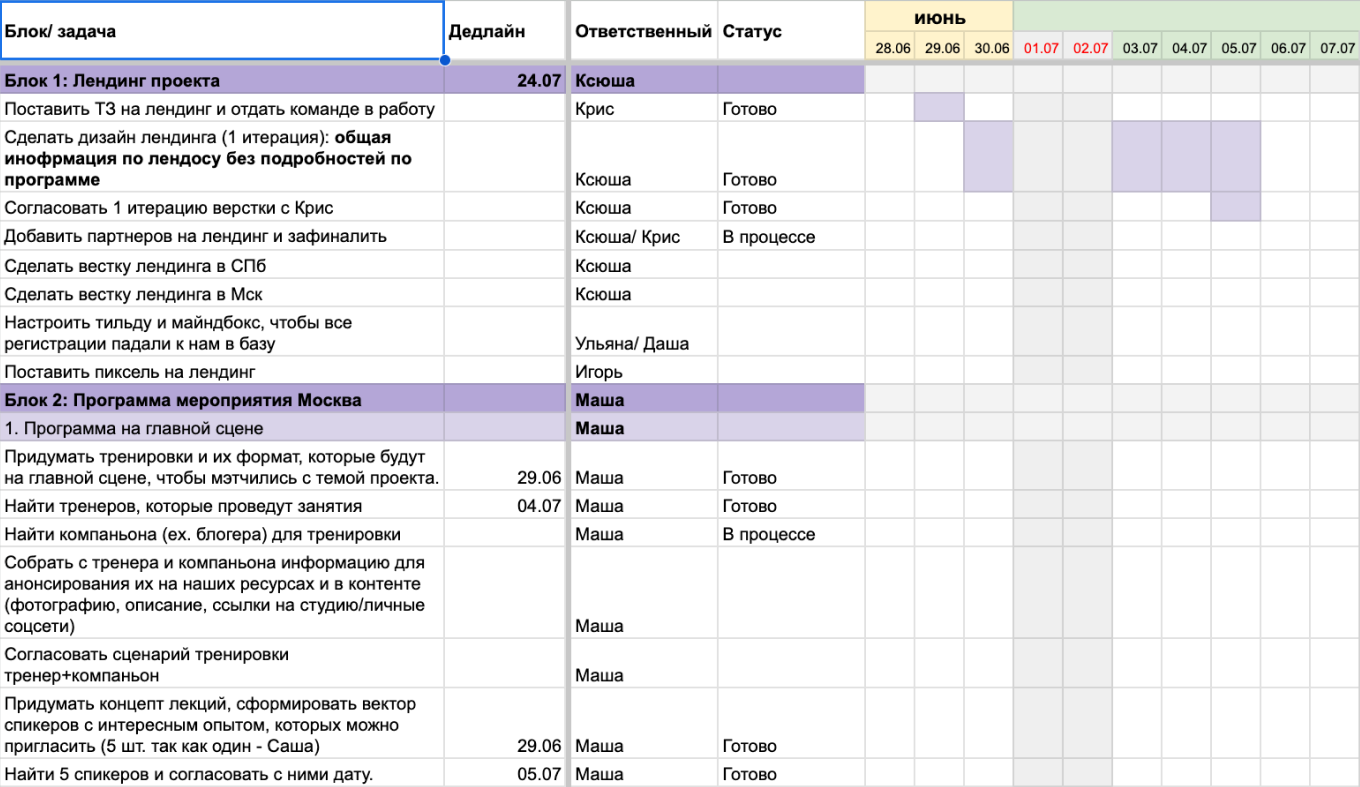This screenshot has width=1360, height=787.
Task: Click the 06.07 date column header
Action: click(x=1286, y=47)
